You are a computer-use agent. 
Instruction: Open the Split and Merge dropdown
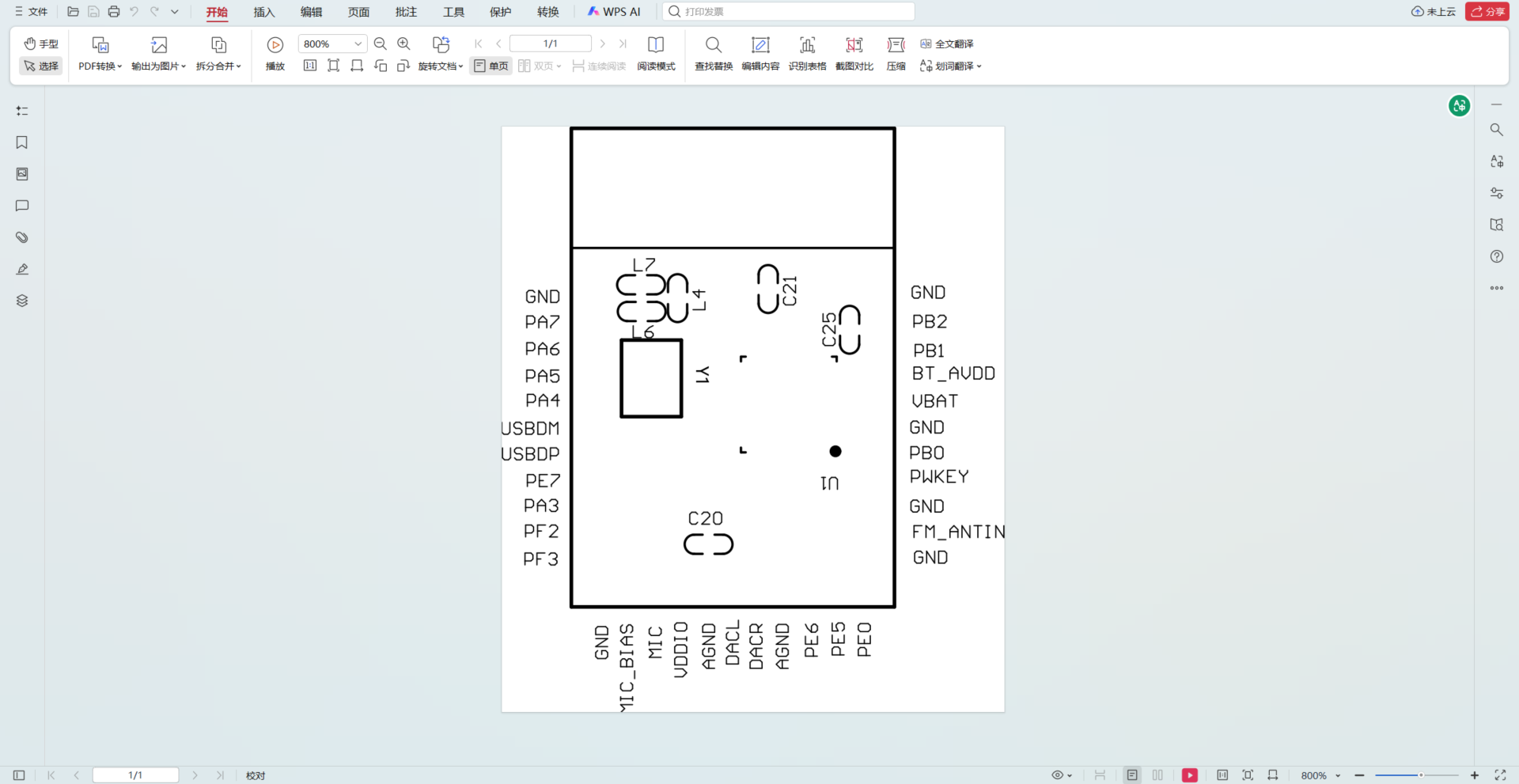click(x=218, y=66)
